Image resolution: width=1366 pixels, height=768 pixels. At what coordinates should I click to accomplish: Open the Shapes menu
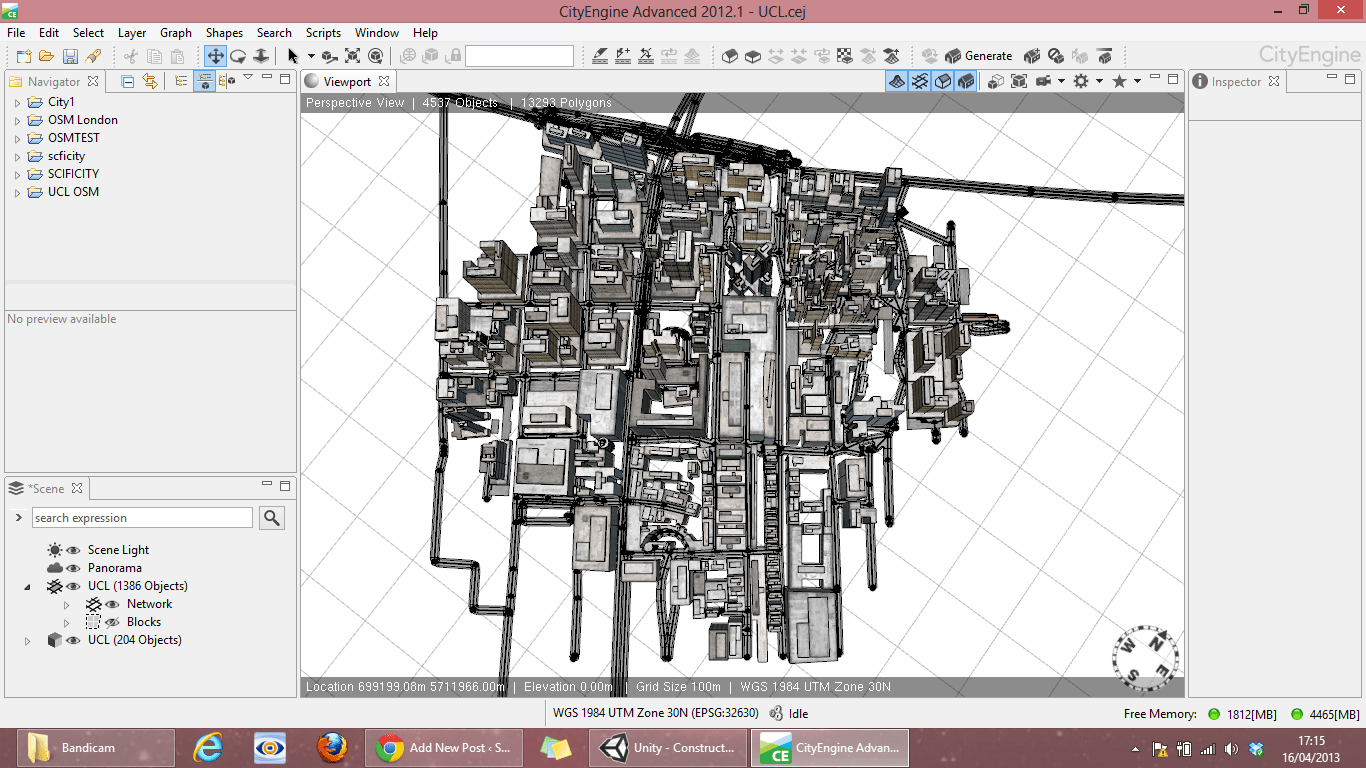click(224, 32)
